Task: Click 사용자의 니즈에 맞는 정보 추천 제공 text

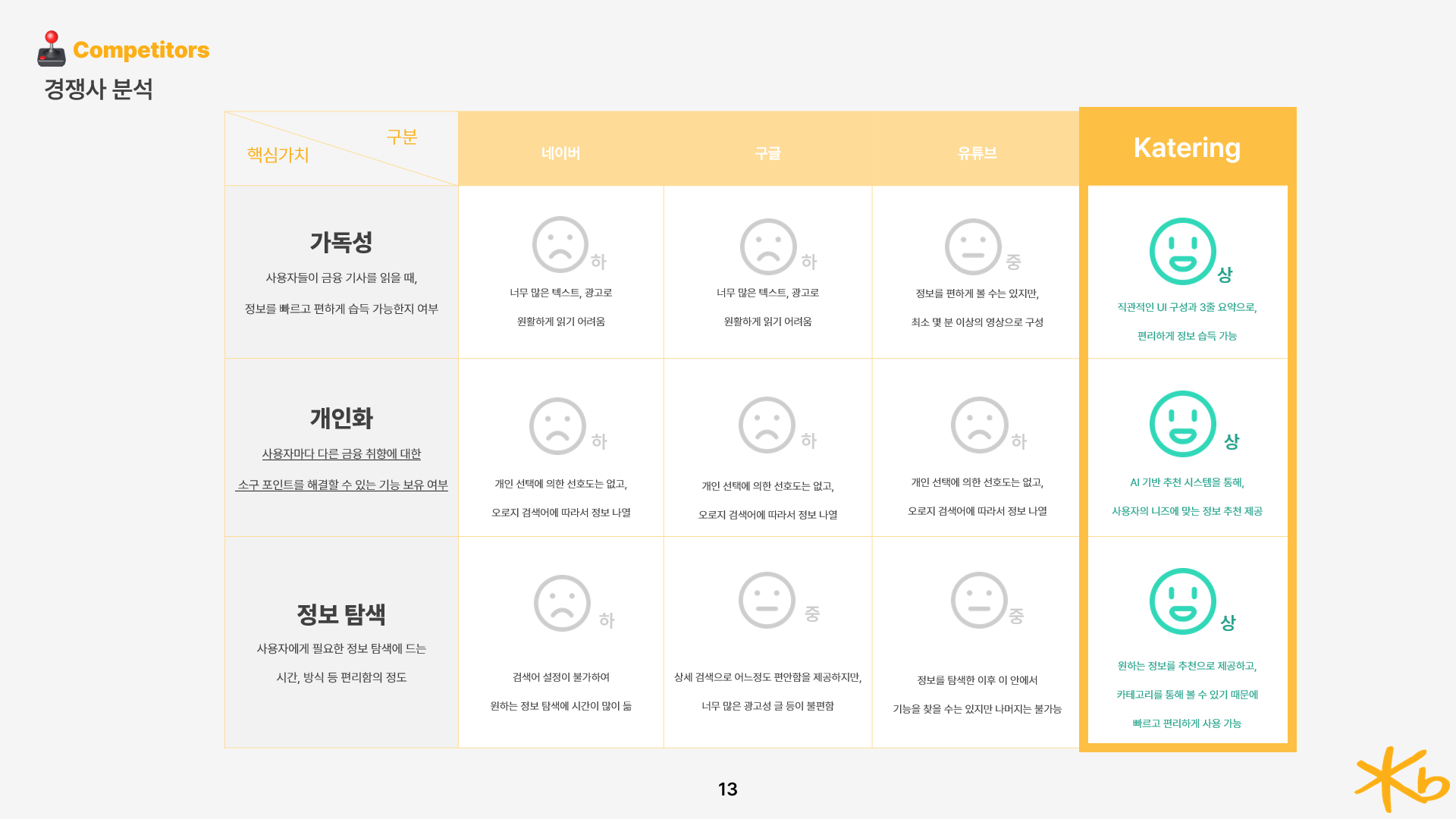Action: (1187, 511)
